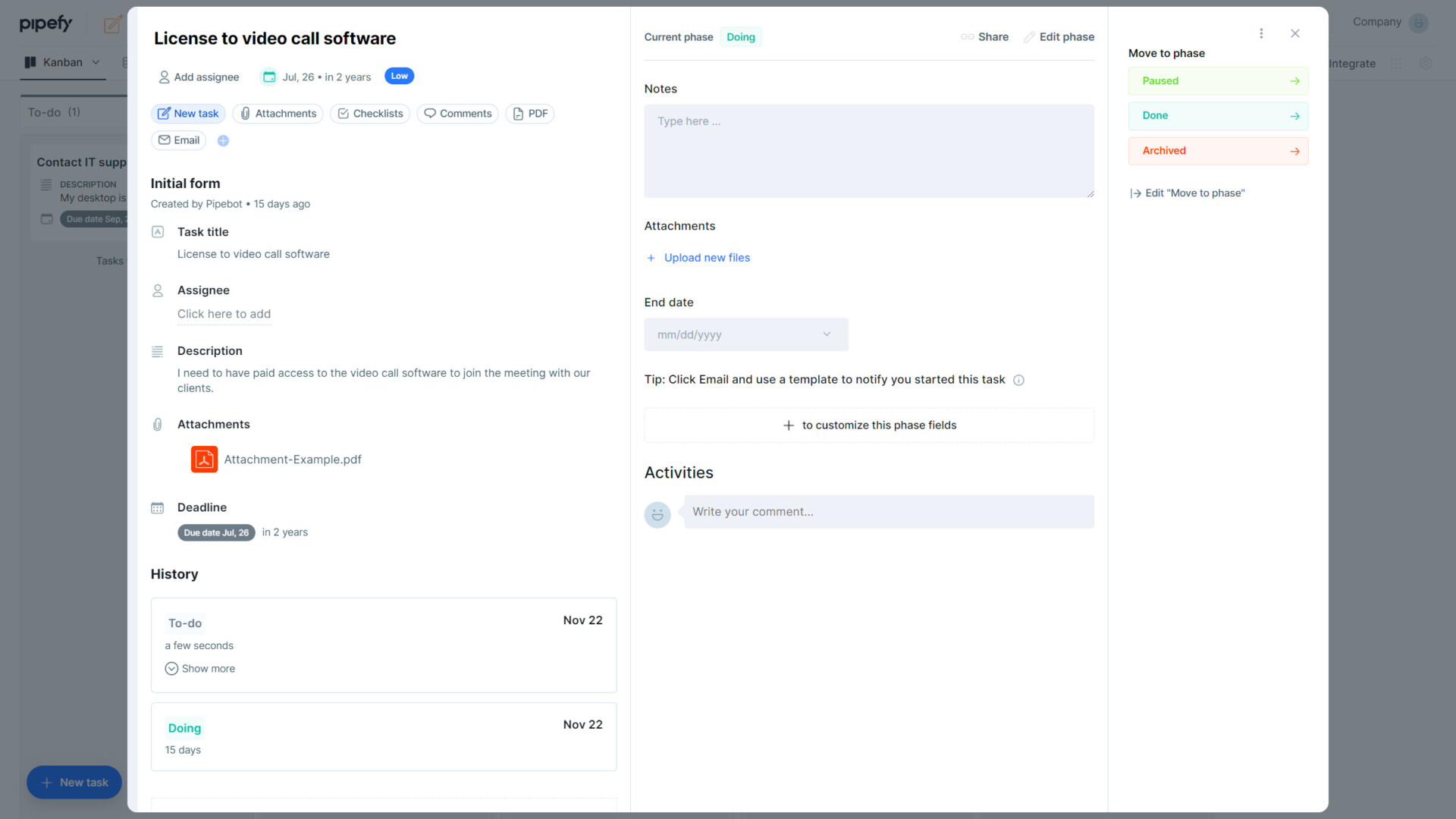Expand 'Show more' in To-do history
Image resolution: width=1456 pixels, height=819 pixels.
(200, 668)
